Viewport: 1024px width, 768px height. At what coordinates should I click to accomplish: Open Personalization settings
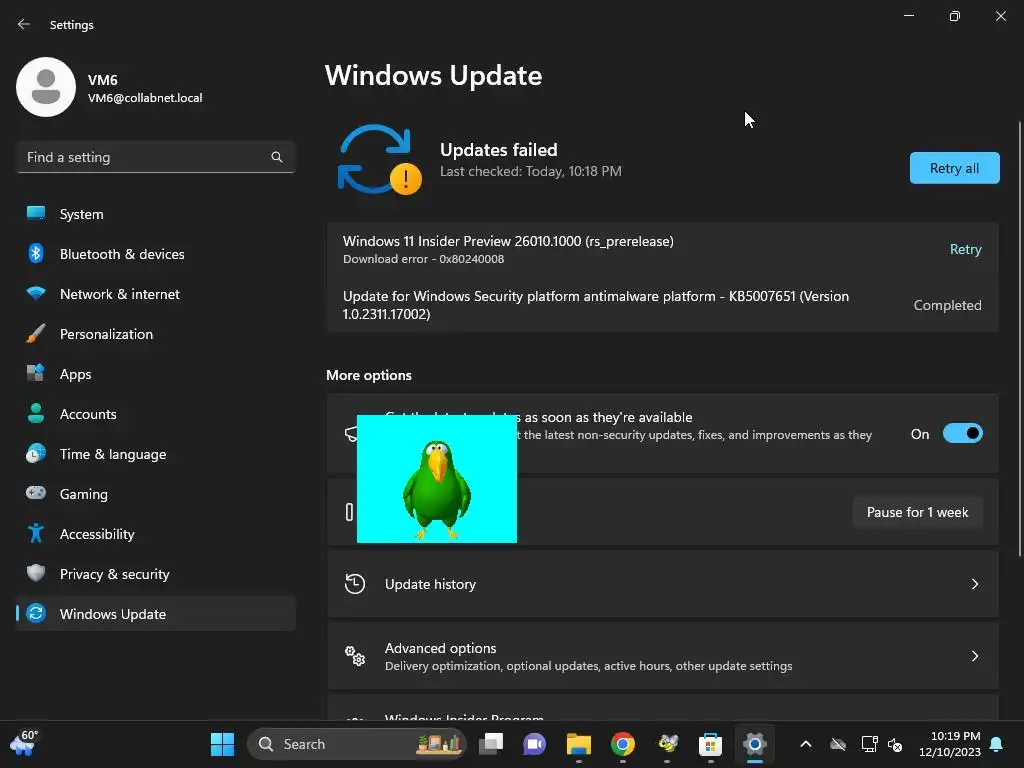pos(156,334)
